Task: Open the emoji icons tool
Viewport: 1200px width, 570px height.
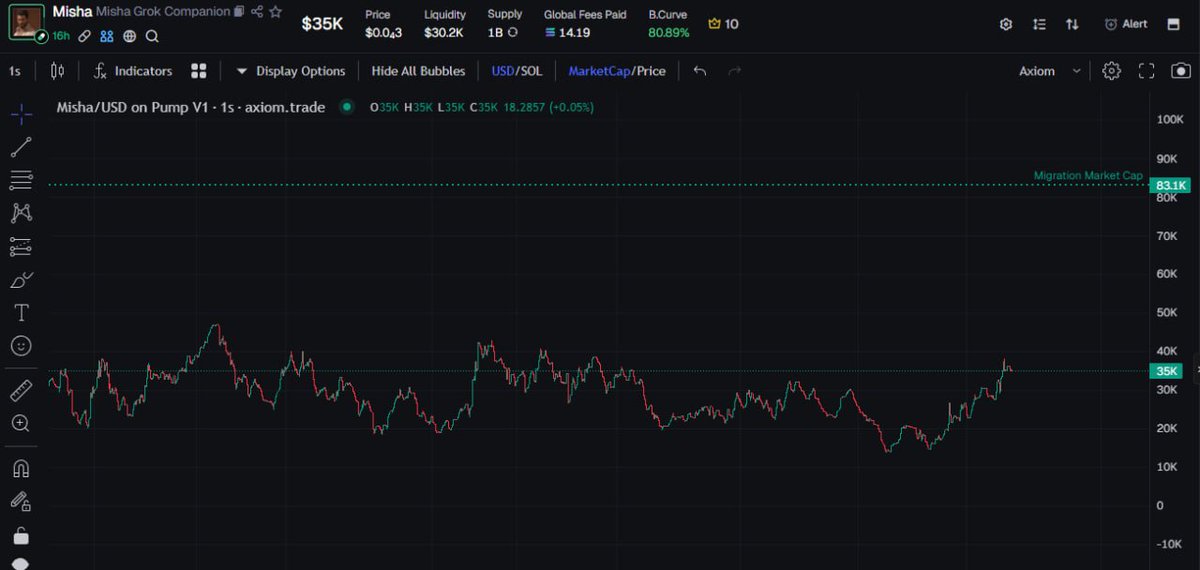Action: 21,345
